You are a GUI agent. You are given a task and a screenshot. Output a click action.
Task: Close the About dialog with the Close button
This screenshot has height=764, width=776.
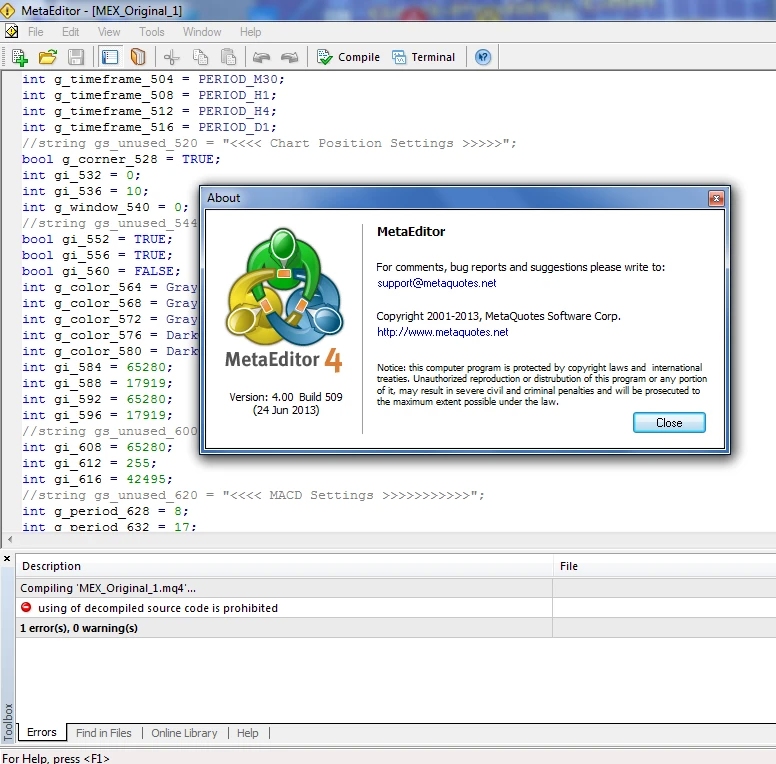[669, 423]
